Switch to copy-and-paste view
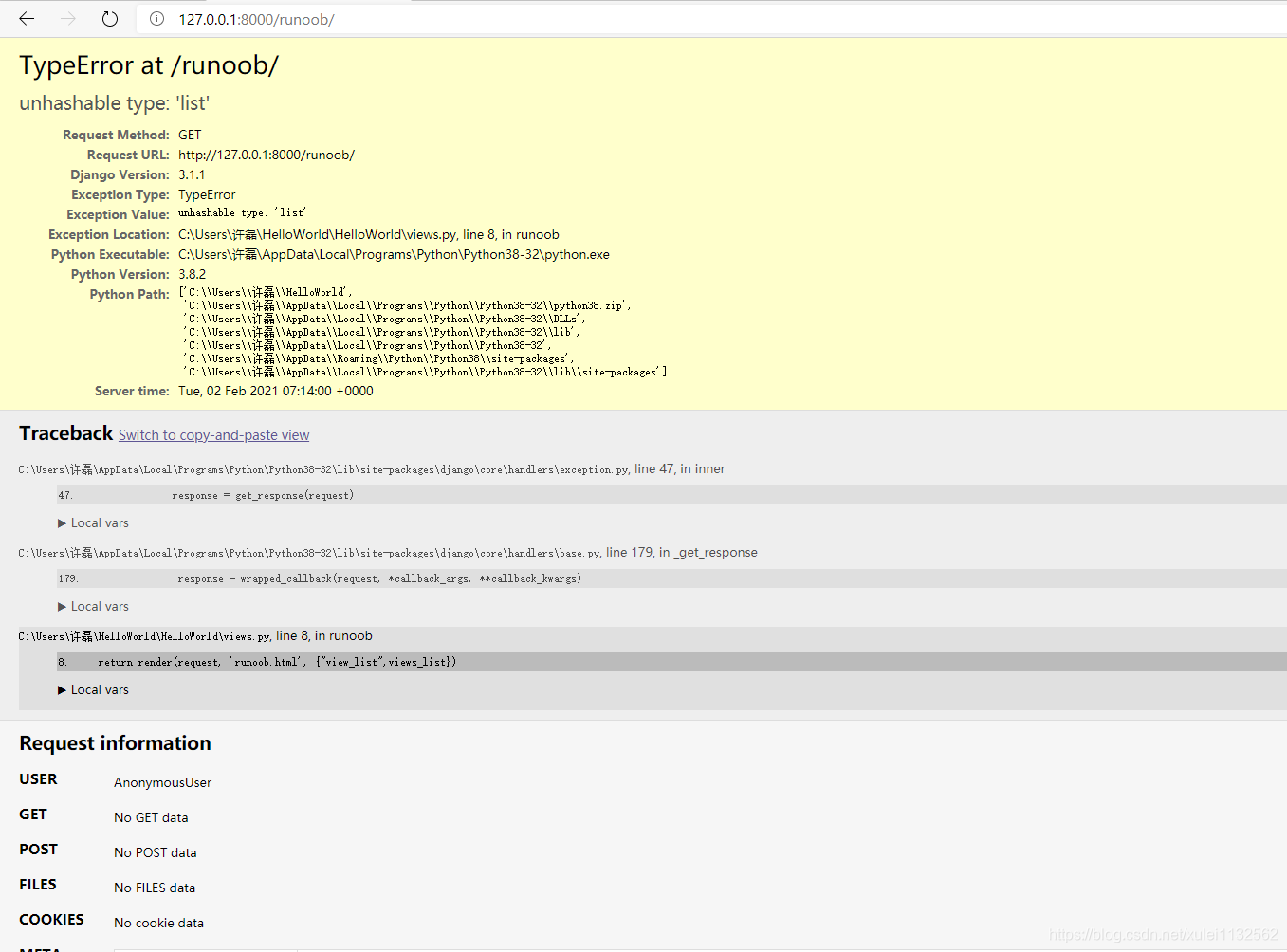The height and width of the screenshot is (952, 1287). point(213,435)
